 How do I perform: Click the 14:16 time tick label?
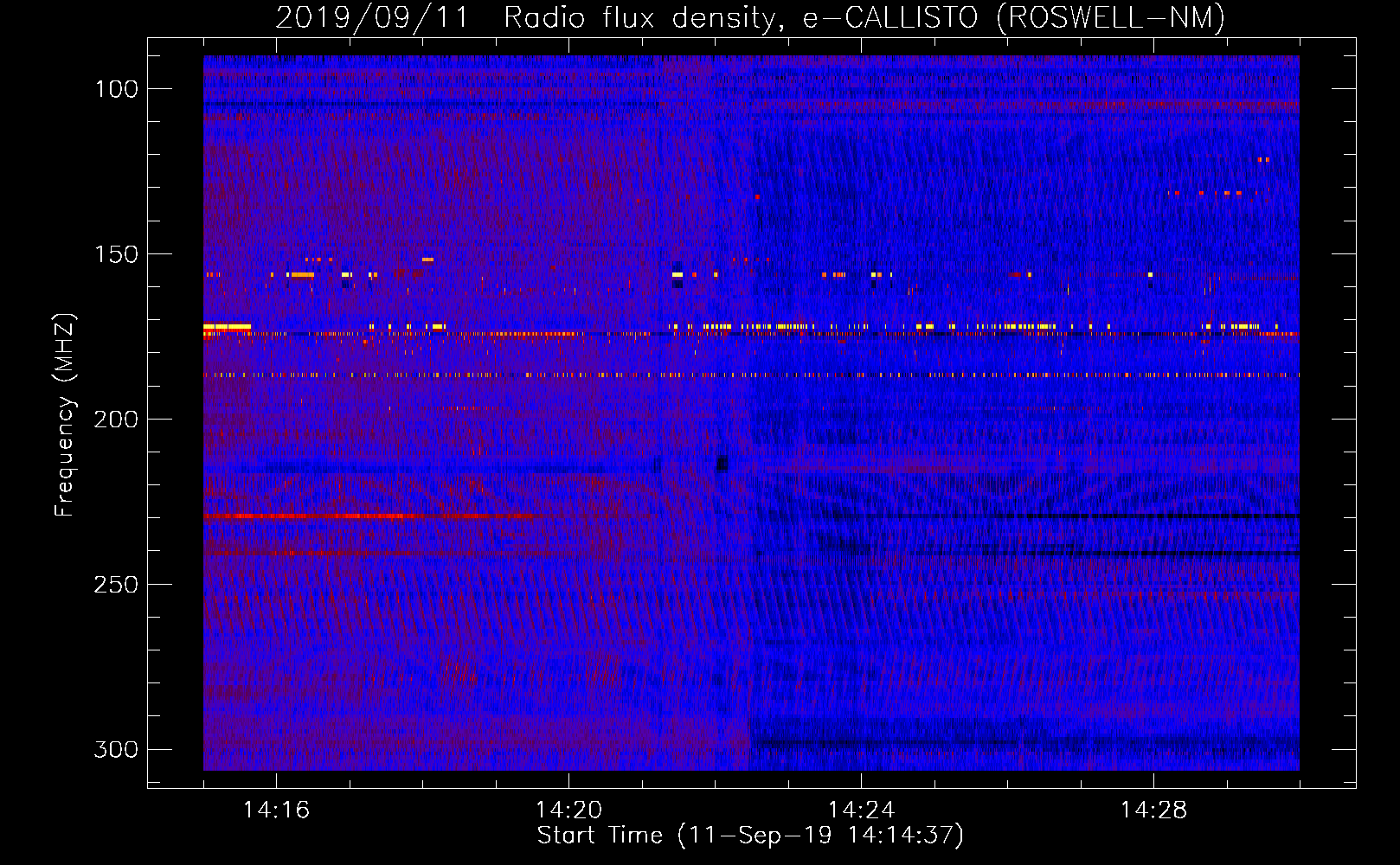(x=276, y=811)
